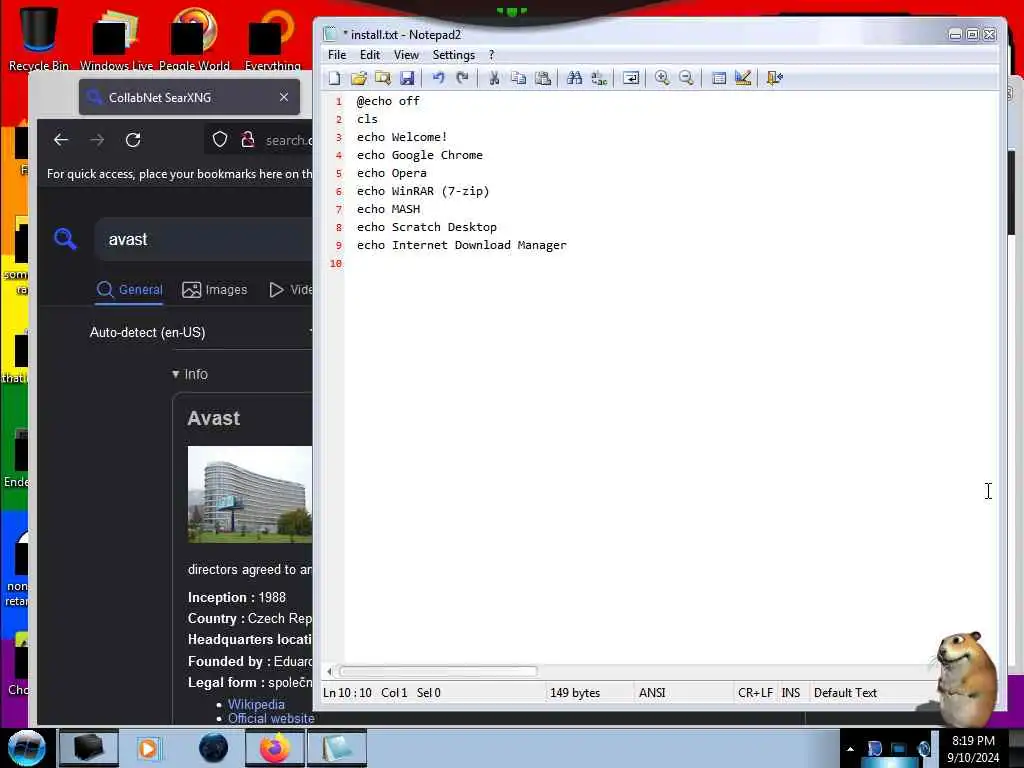The width and height of the screenshot is (1024, 768).
Task: Click scrollbar left arrow in Notepad2
Action: point(329,671)
